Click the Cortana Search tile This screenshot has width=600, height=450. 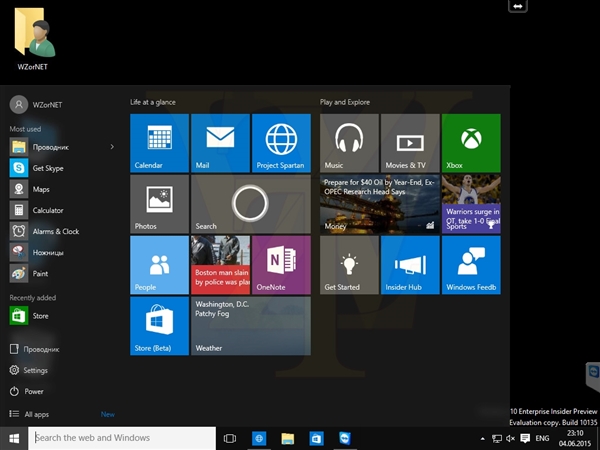250,203
